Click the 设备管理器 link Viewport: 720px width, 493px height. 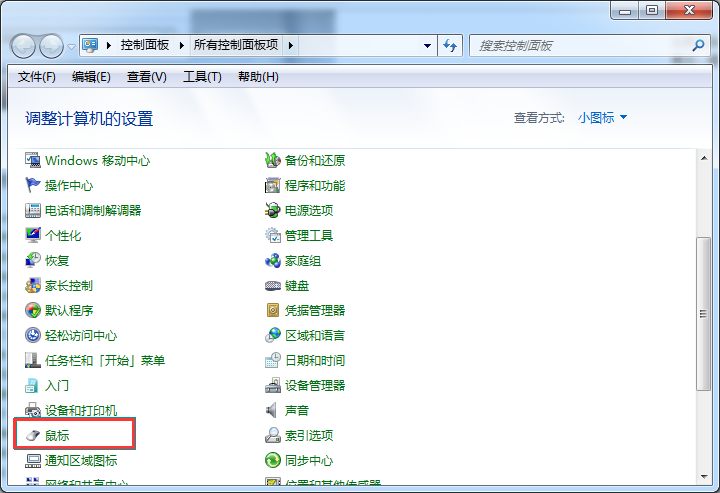315,386
